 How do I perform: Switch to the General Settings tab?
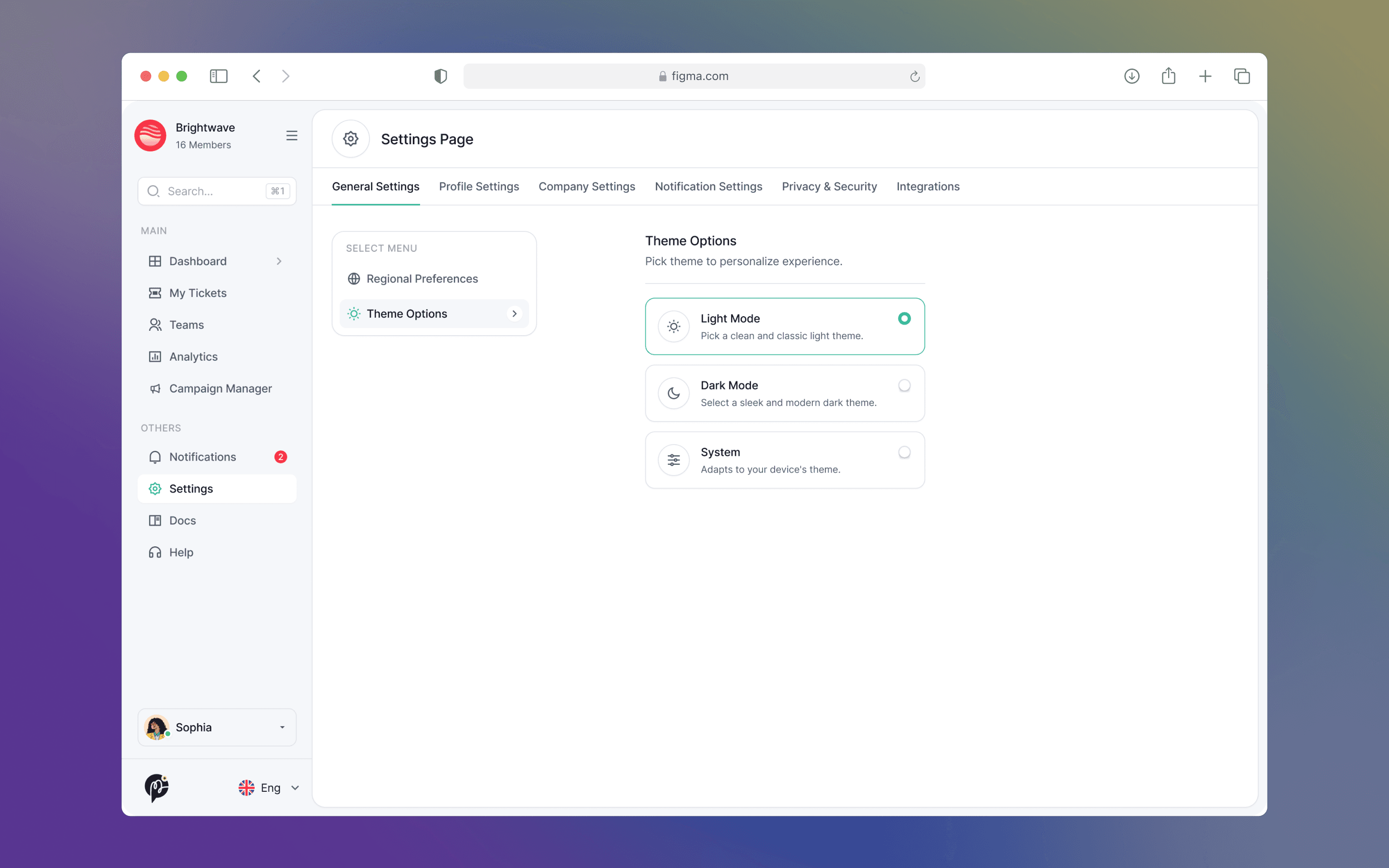pos(376,187)
